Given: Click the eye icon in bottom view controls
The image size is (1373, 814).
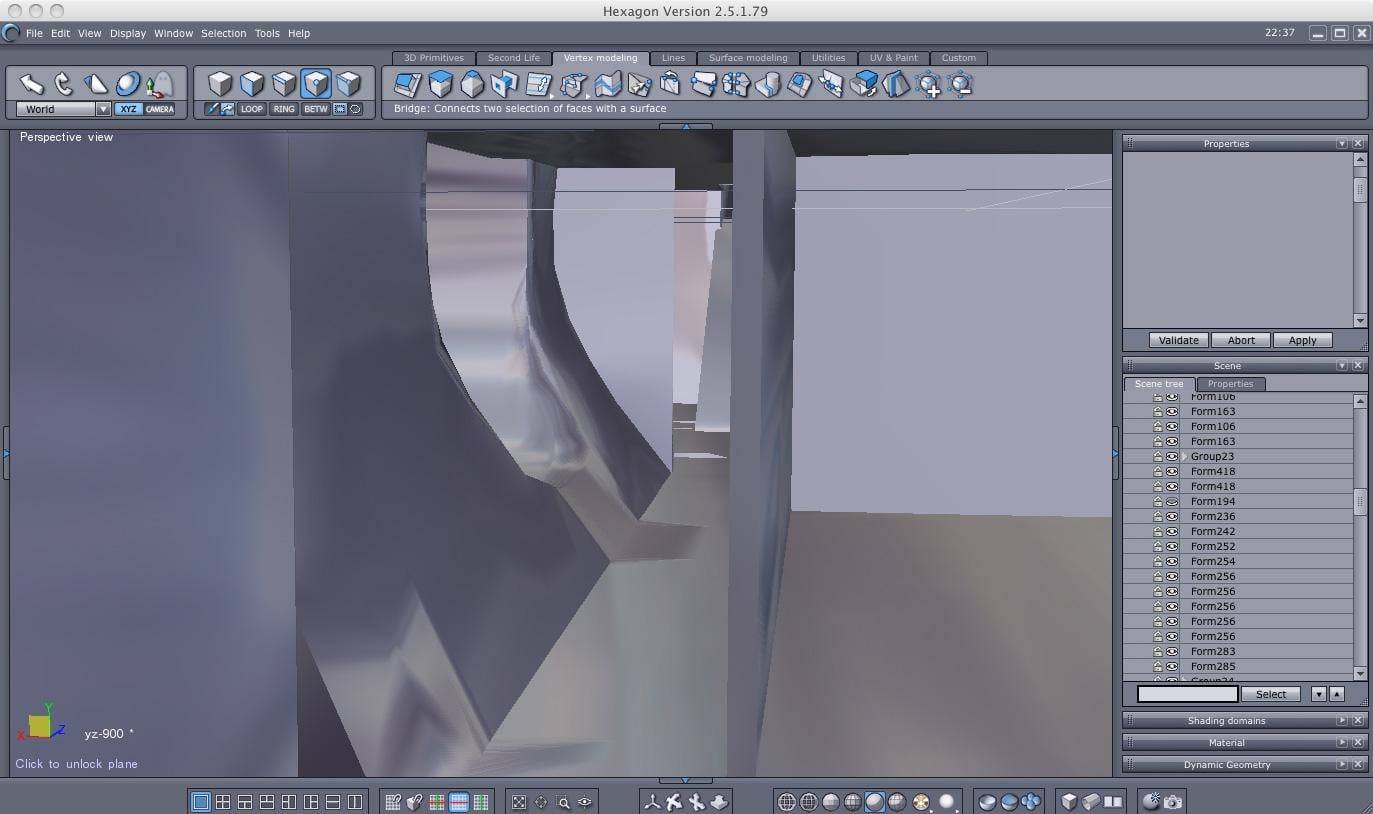Looking at the screenshot, I should [585, 801].
